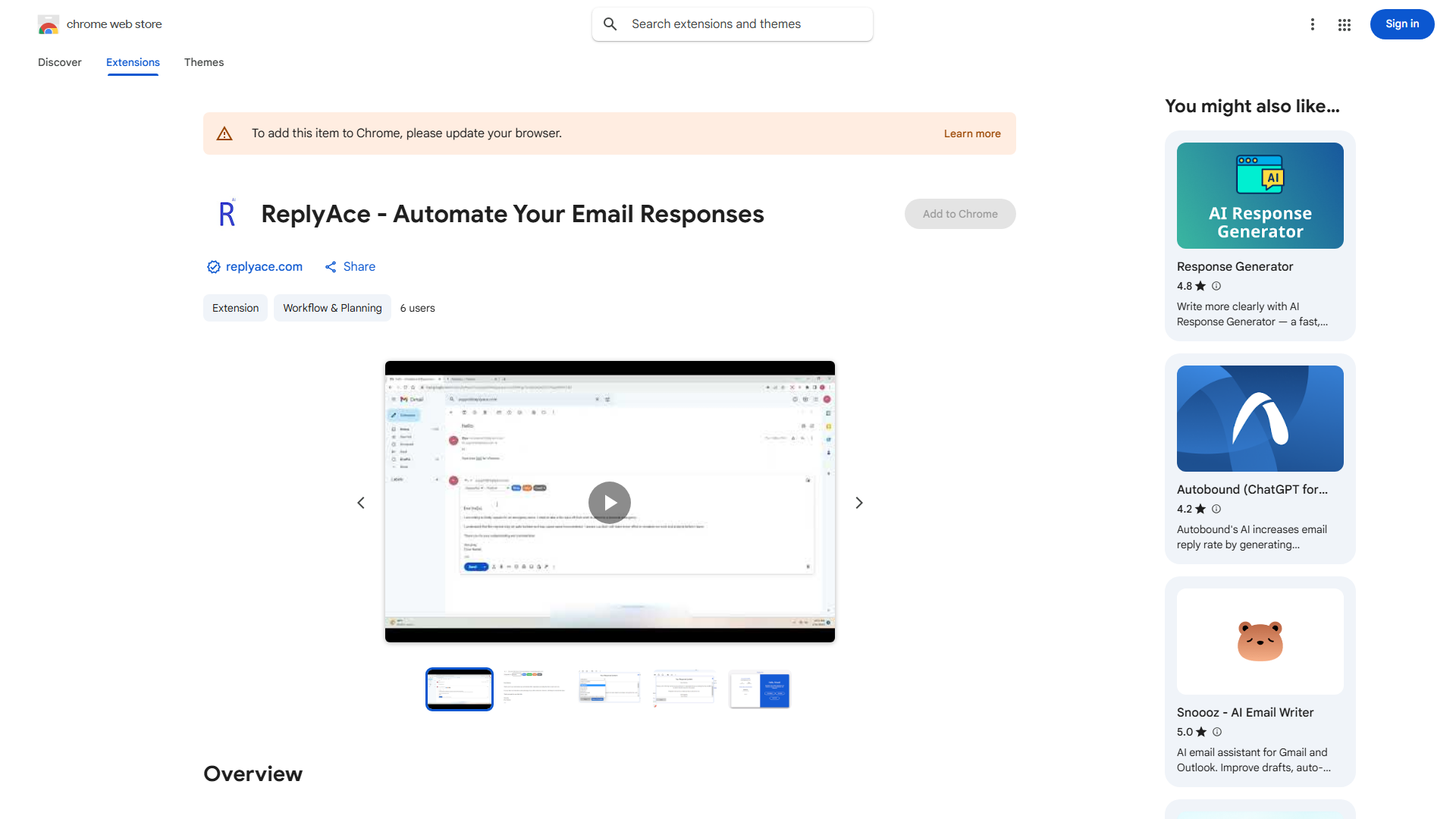Go to the next screenshot with right chevron
This screenshot has width=1456, height=819.
point(859,503)
